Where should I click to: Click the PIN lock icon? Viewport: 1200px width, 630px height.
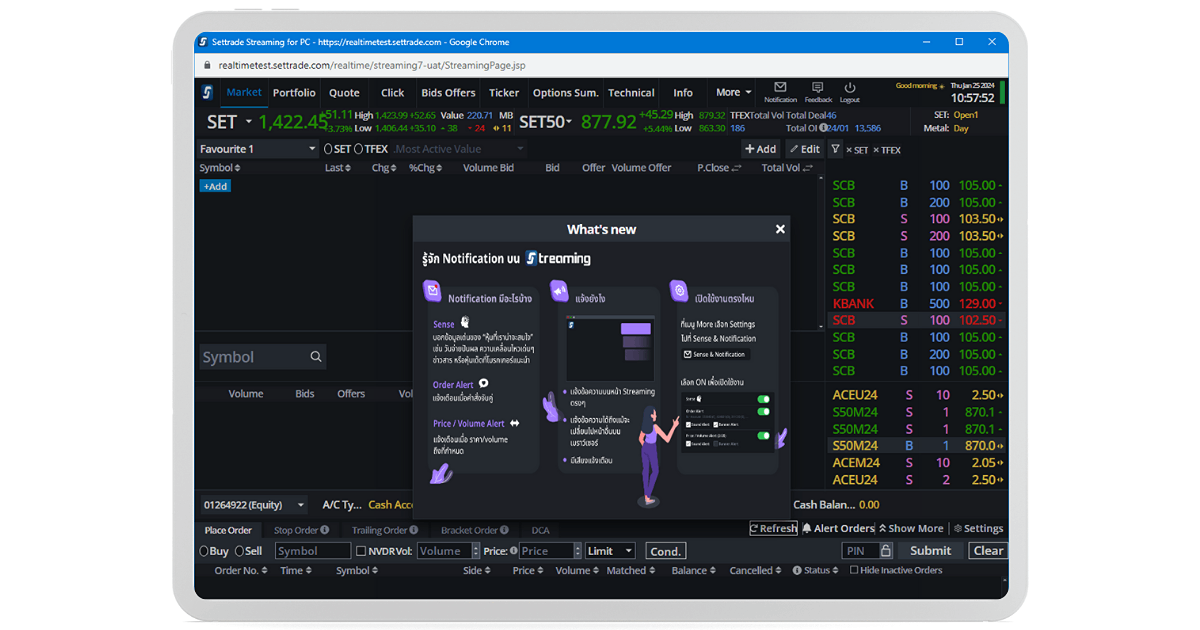[x=885, y=551]
